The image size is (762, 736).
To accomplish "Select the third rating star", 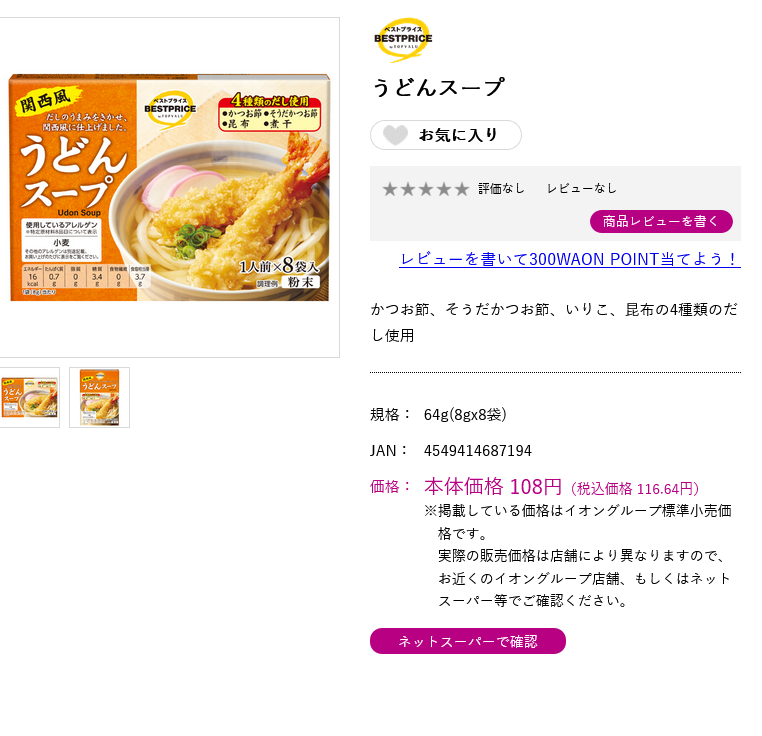I will 425,189.
